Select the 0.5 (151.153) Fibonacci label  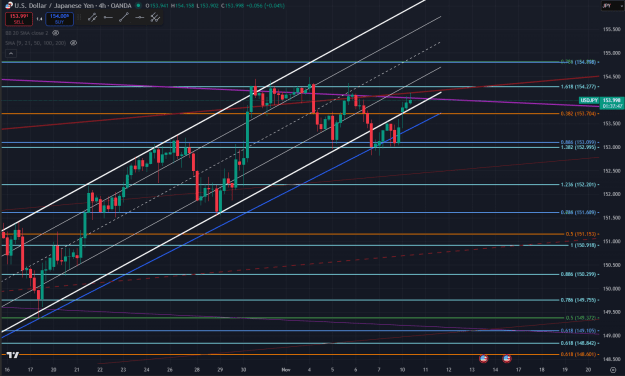pyautogui.click(x=581, y=234)
